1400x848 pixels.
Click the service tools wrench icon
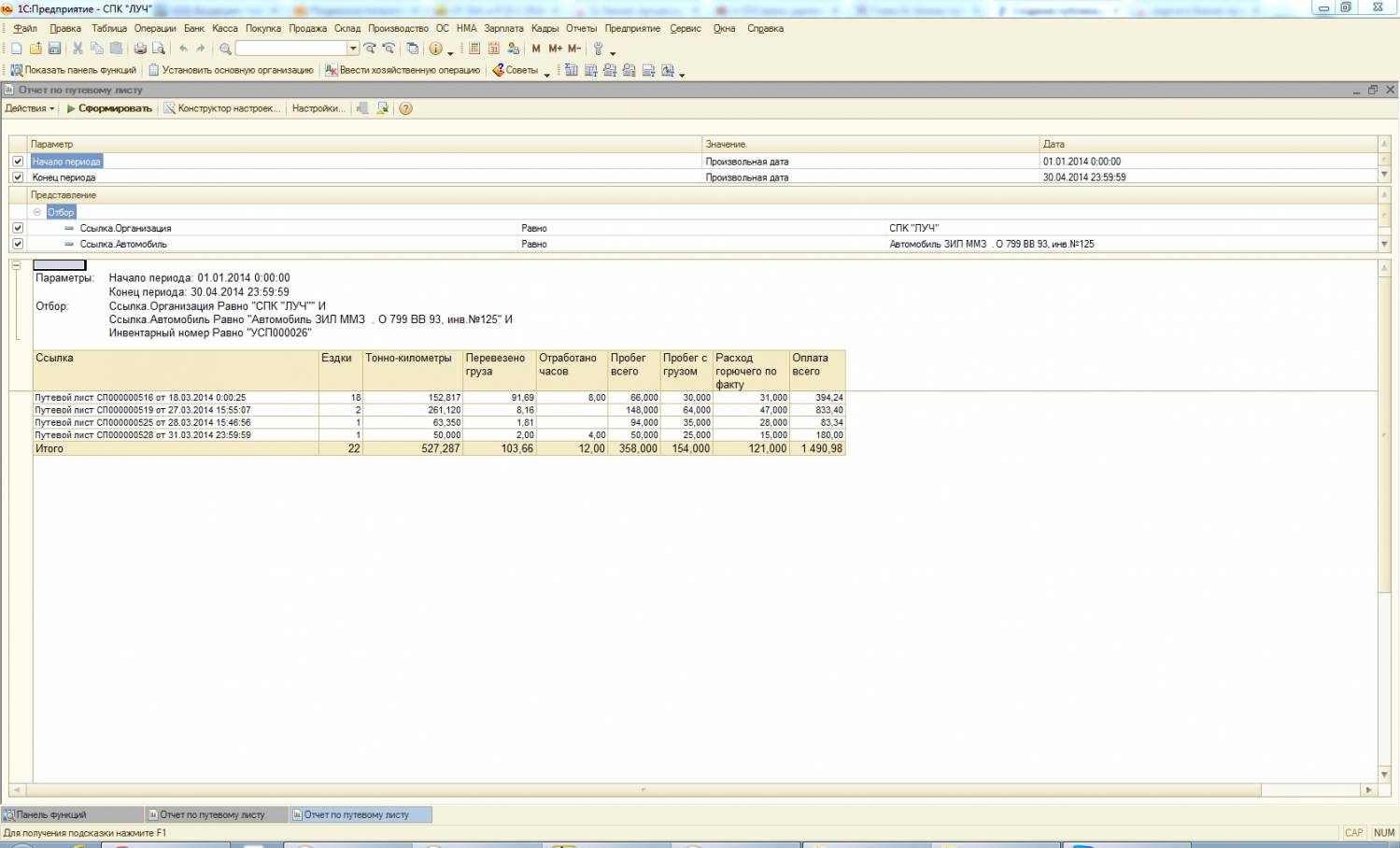point(599,49)
